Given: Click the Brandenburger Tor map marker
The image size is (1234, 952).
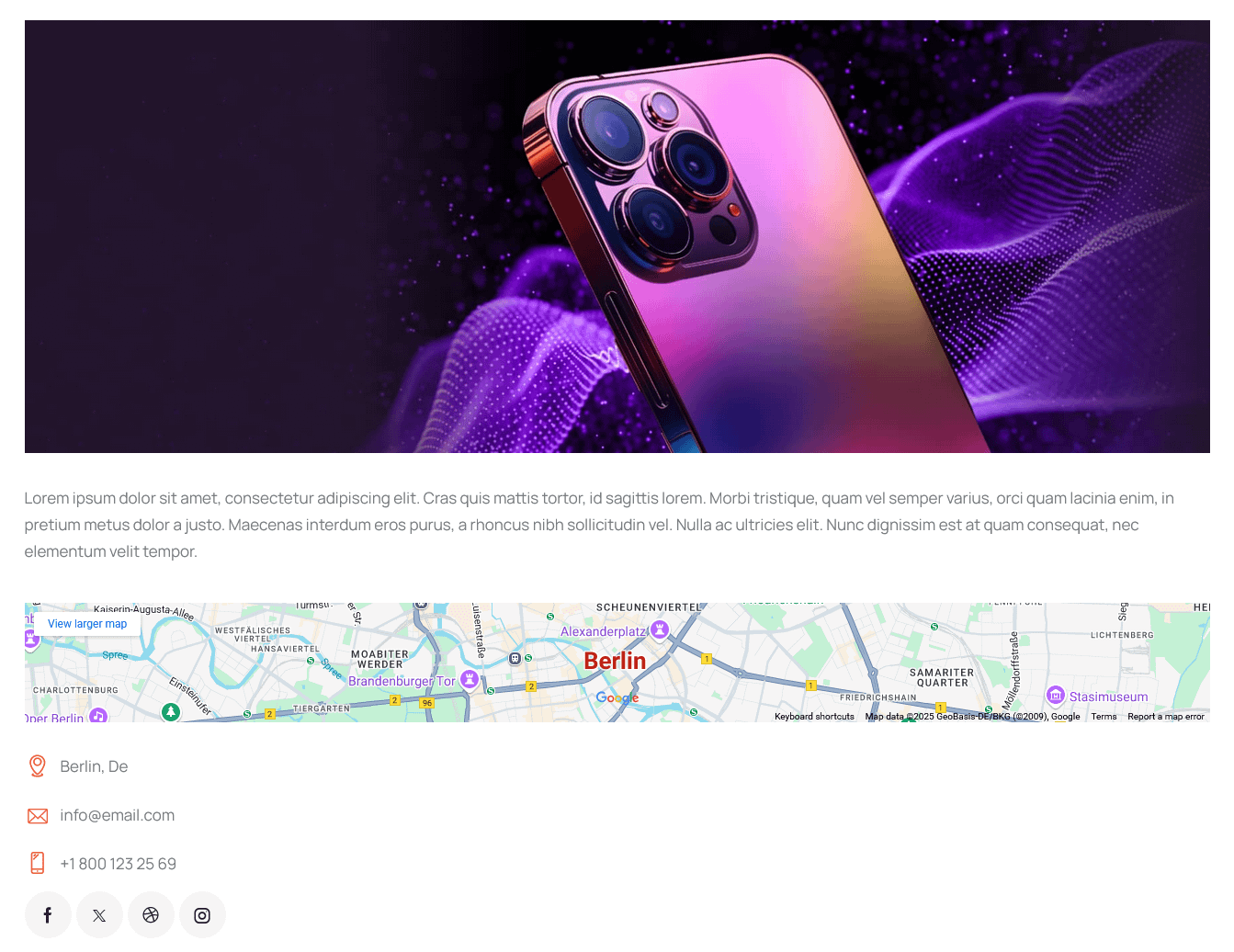Looking at the screenshot, I should (x=470, y=679).
